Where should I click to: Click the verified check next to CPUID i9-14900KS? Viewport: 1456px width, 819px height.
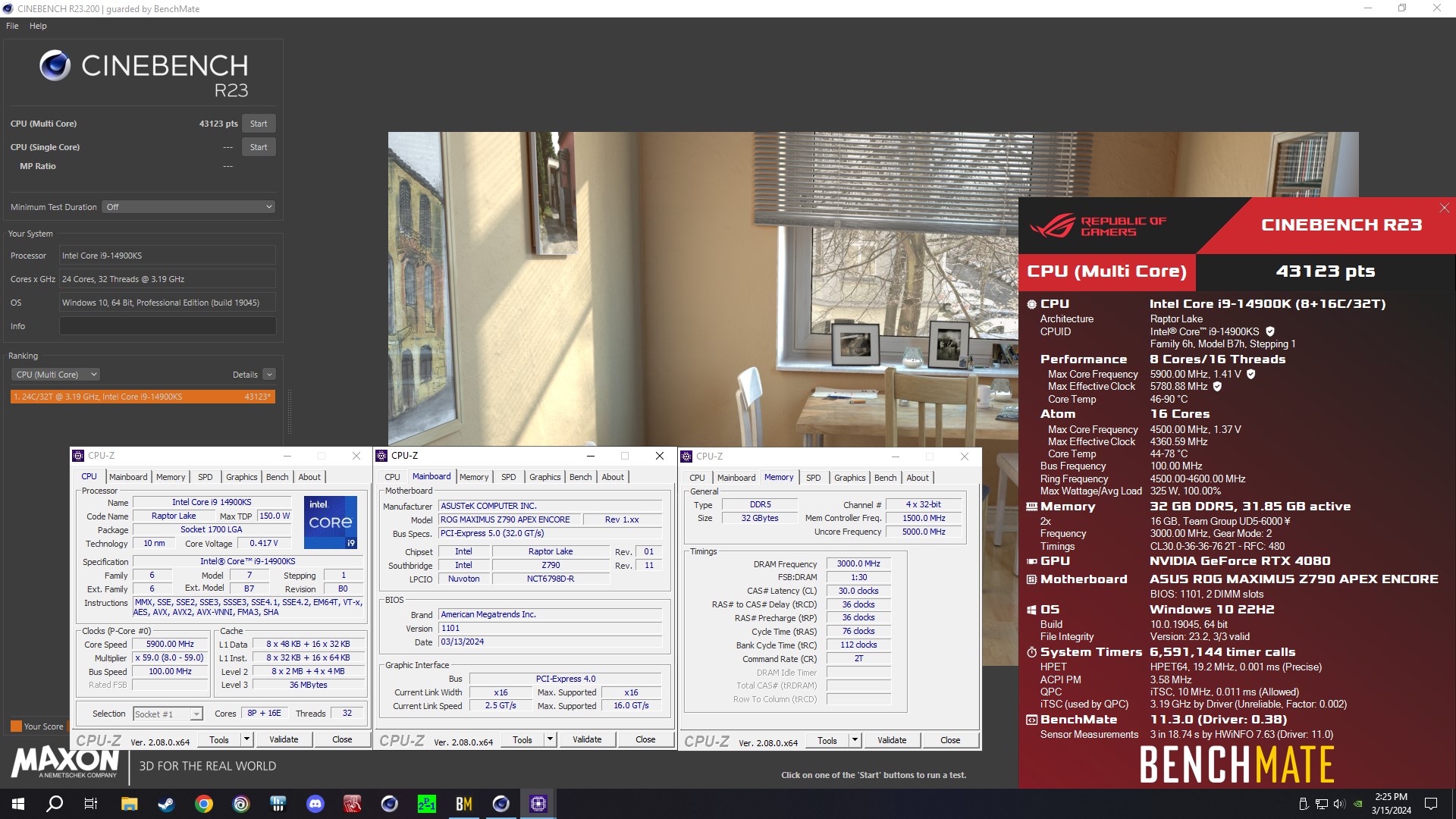1270,331
